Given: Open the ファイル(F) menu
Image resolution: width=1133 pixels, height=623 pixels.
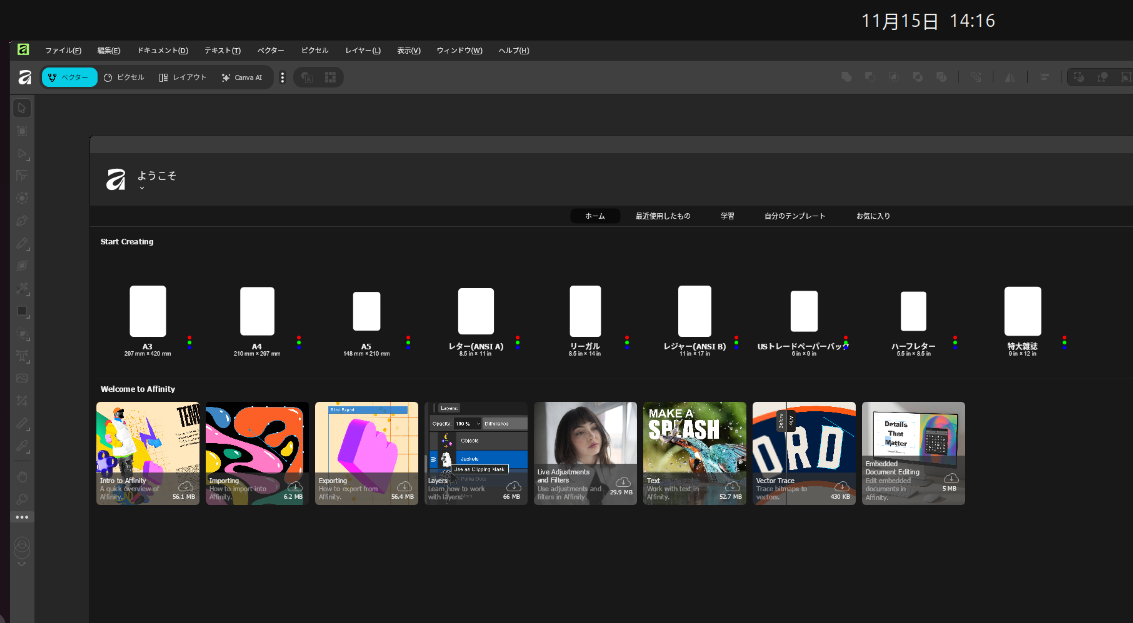Looking at the screenshot, I should pos(63,50).
